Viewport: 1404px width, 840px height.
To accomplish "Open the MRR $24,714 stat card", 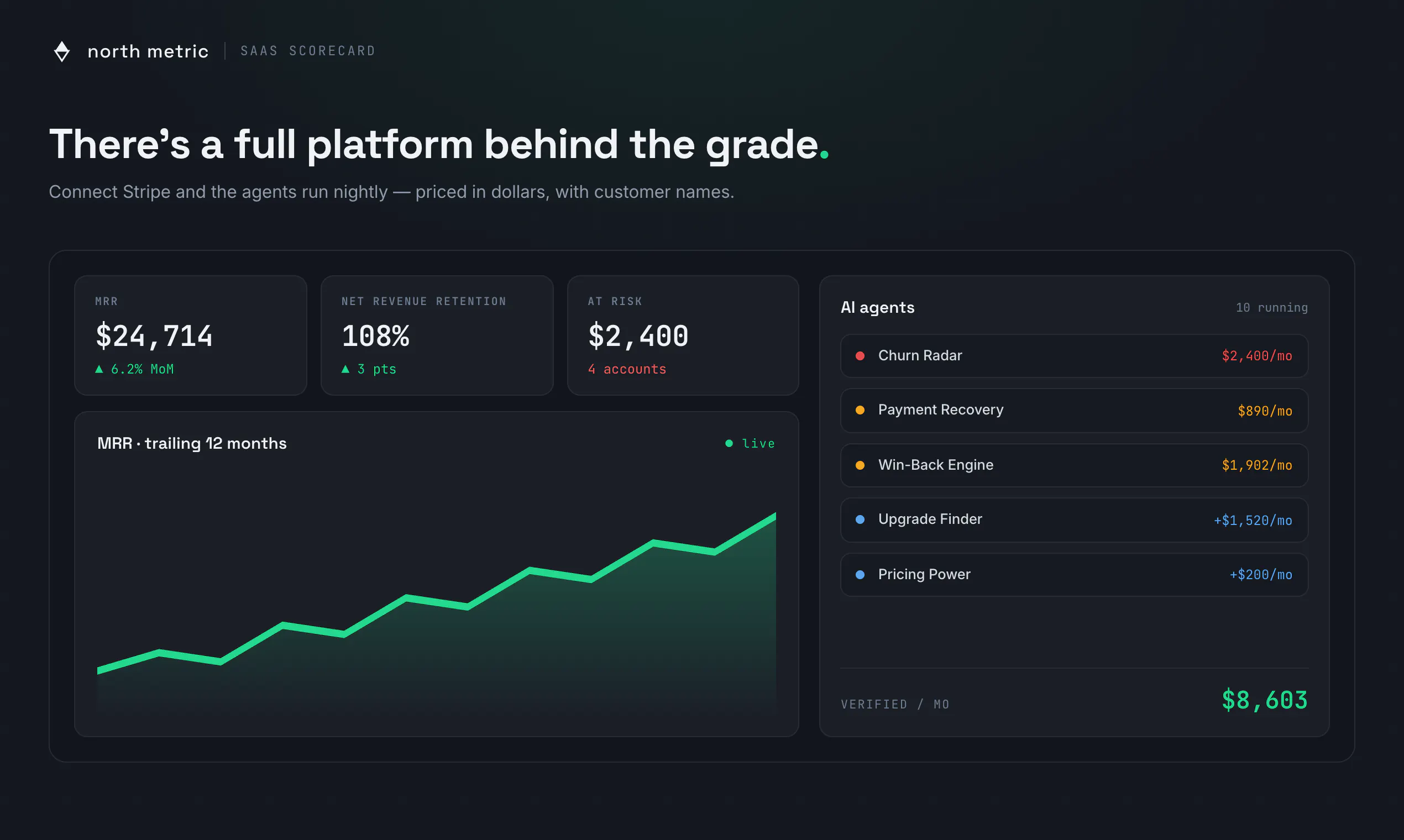I will [x=191, y=335].
